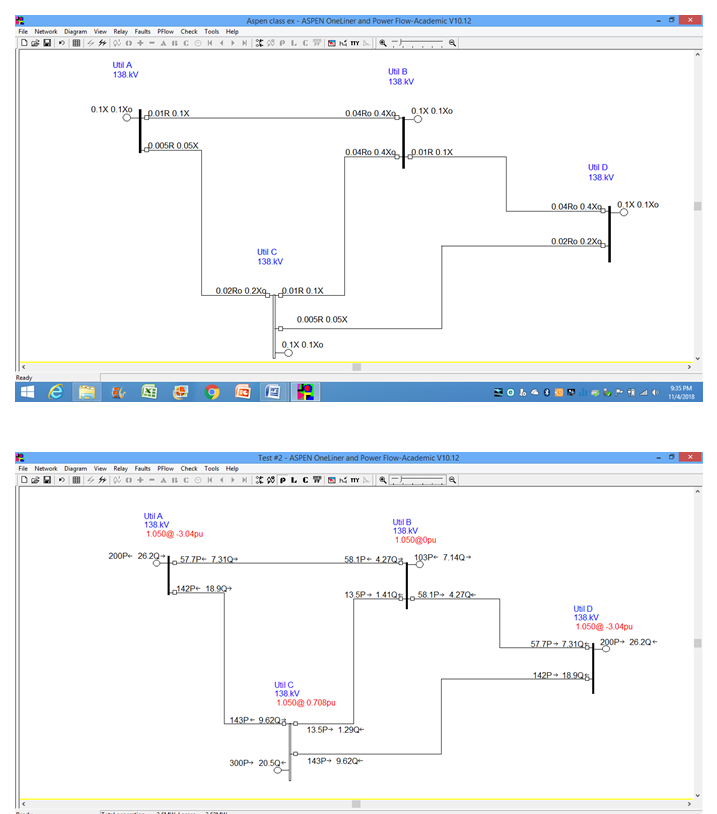Open Network menu in Aspen class ex window
717x814 pixels.
point(46,32)
